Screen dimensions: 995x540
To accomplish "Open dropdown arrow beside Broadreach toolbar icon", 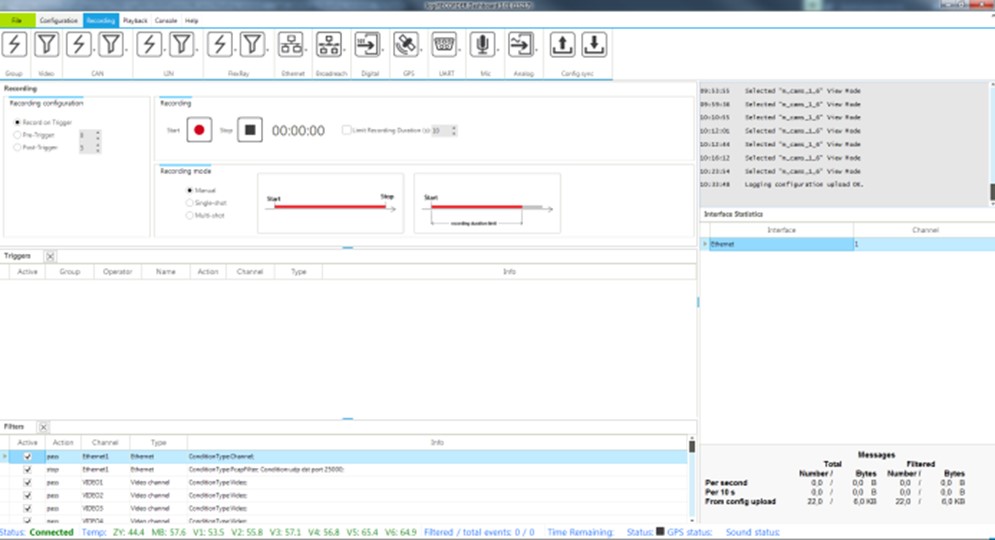I will point(345,49).
